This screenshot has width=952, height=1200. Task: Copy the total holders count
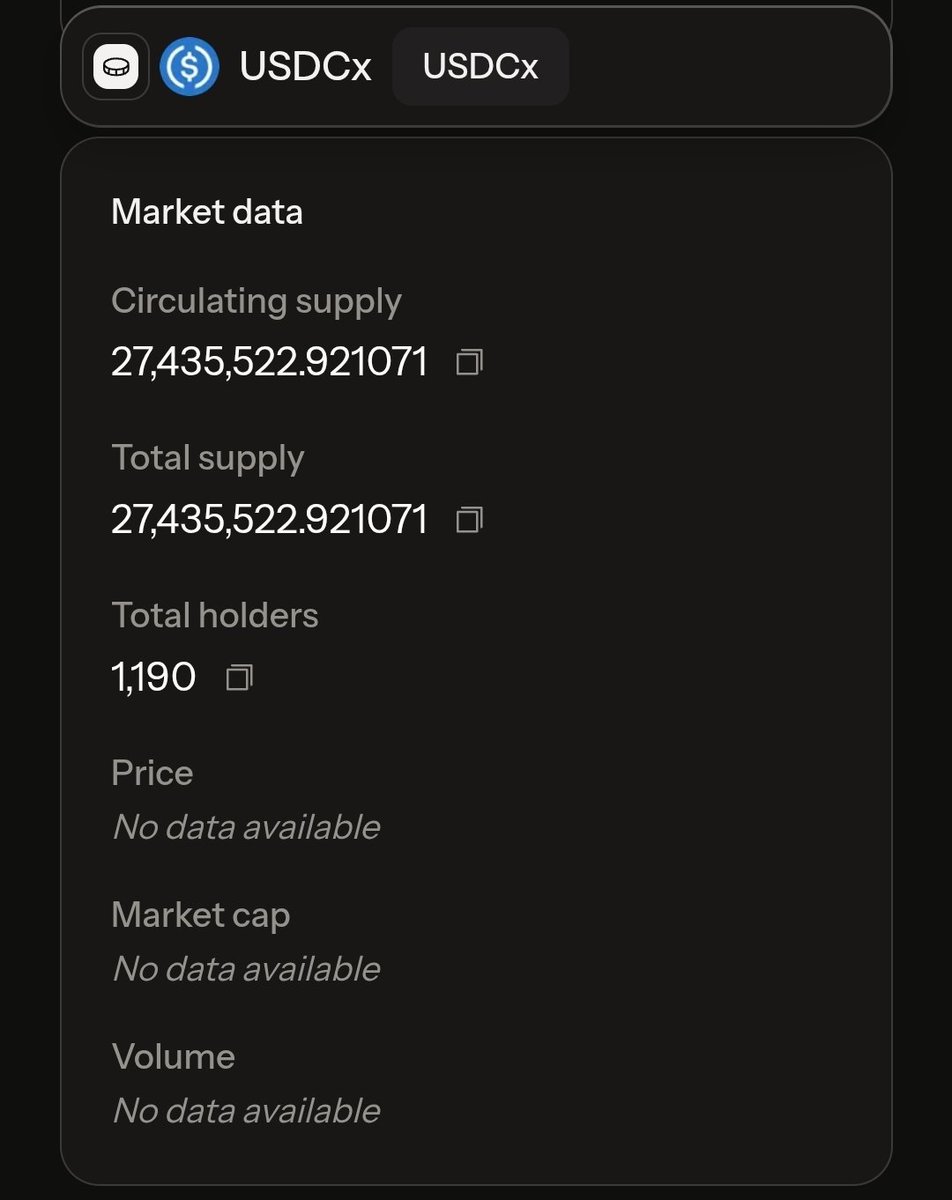coord(239,678)
